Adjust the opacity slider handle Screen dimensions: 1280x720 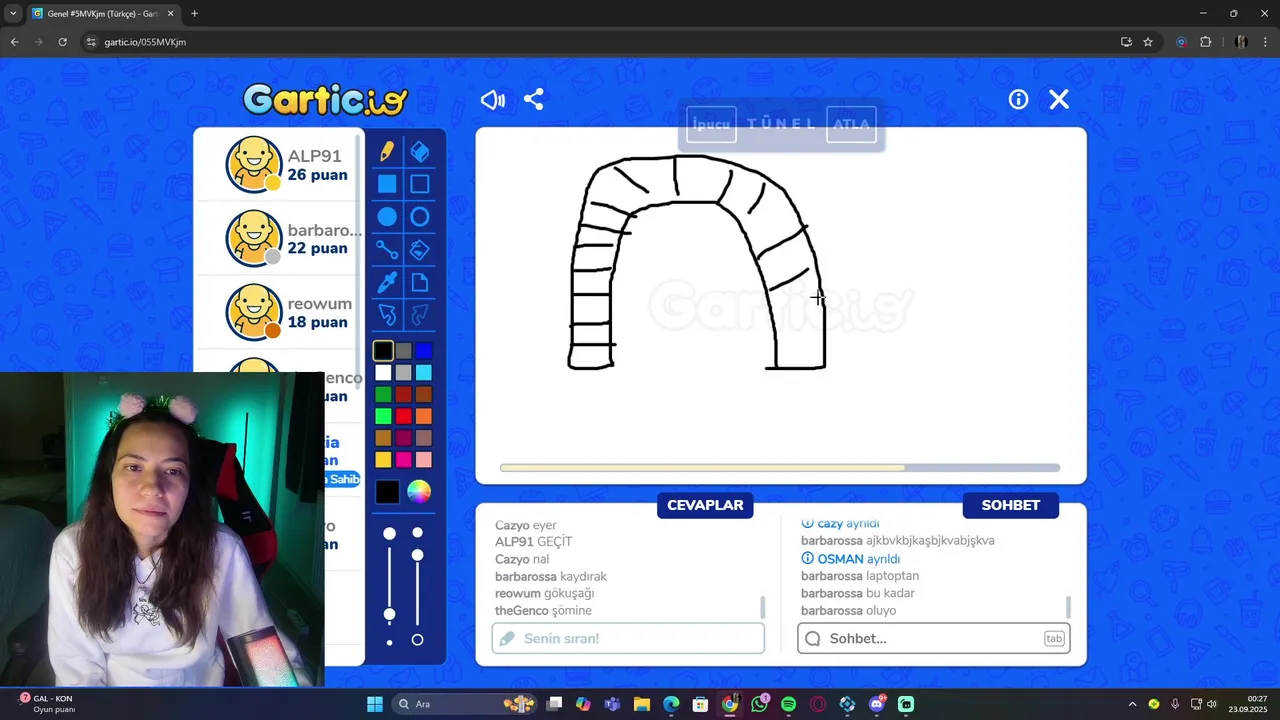pos(418,555)
